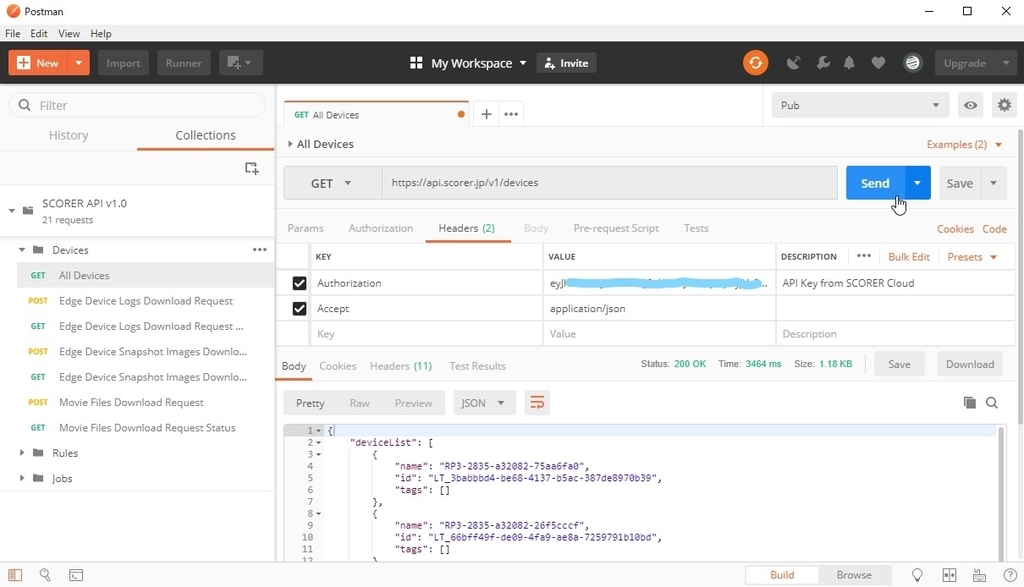This screenshot has height=587, width=1024.
Task: Click Bulk Edit link
Action: point(908,257)
